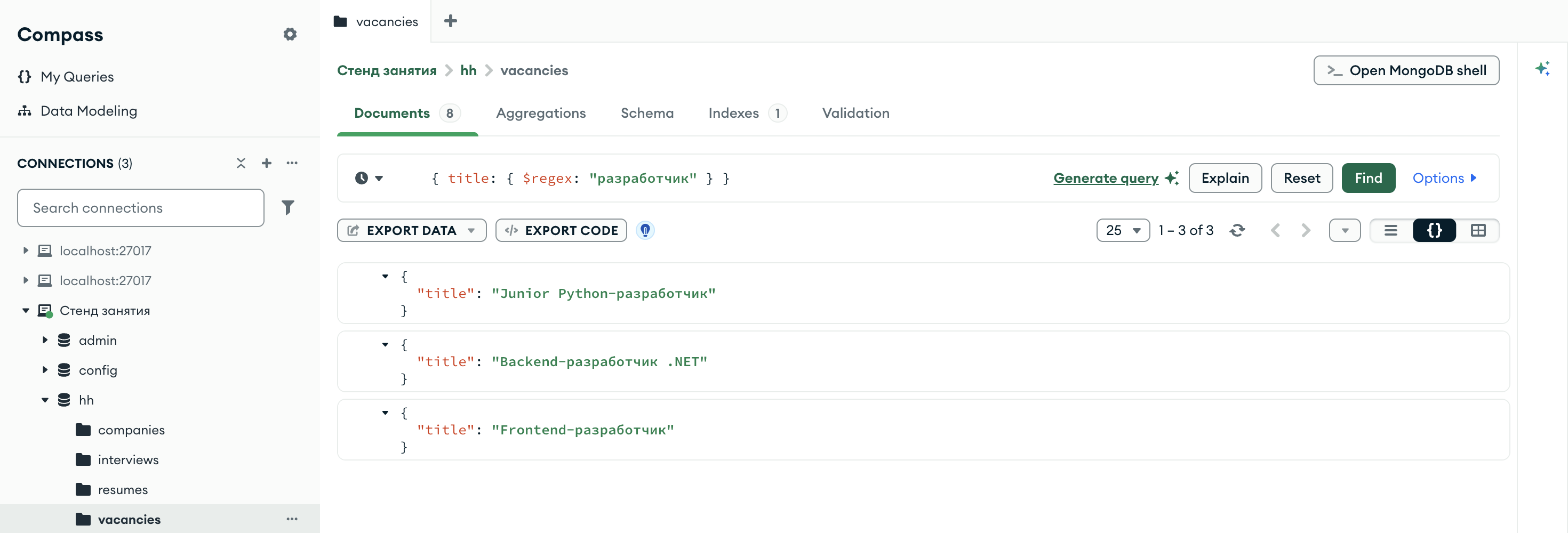Open Compass settings gear
This screenshot has height=533, width=1568.
pos(290,34)
